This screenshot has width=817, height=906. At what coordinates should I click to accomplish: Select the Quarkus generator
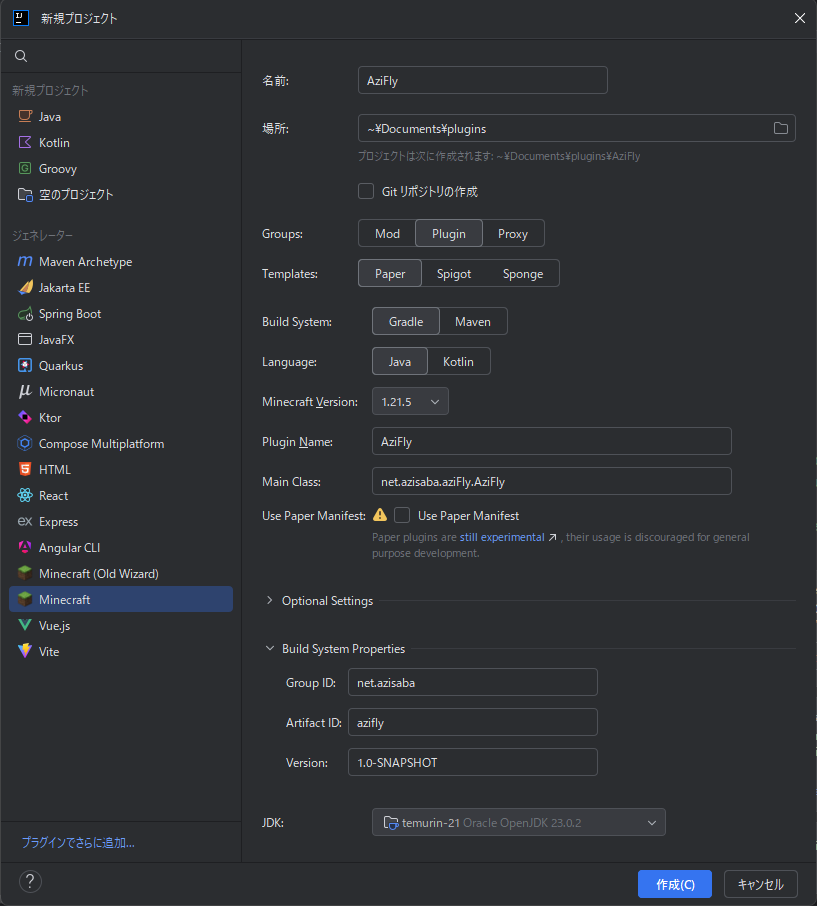click(x=60, y=366)
